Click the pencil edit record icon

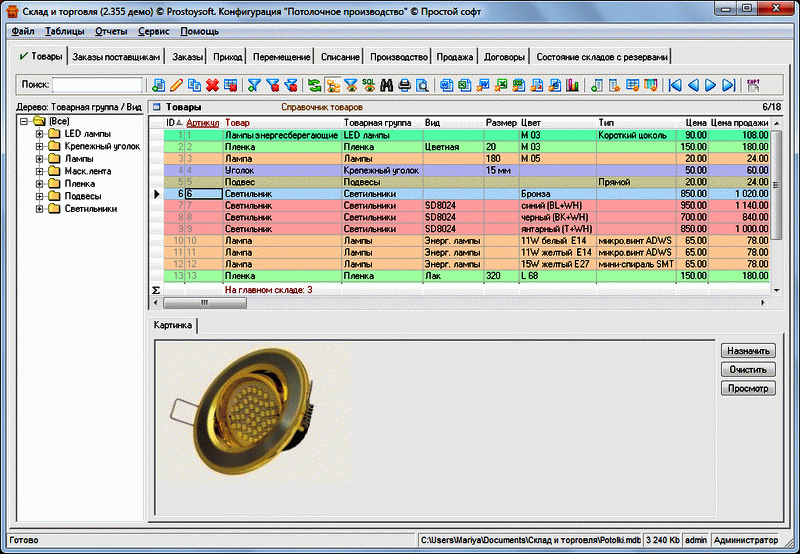tap(177, 85)
